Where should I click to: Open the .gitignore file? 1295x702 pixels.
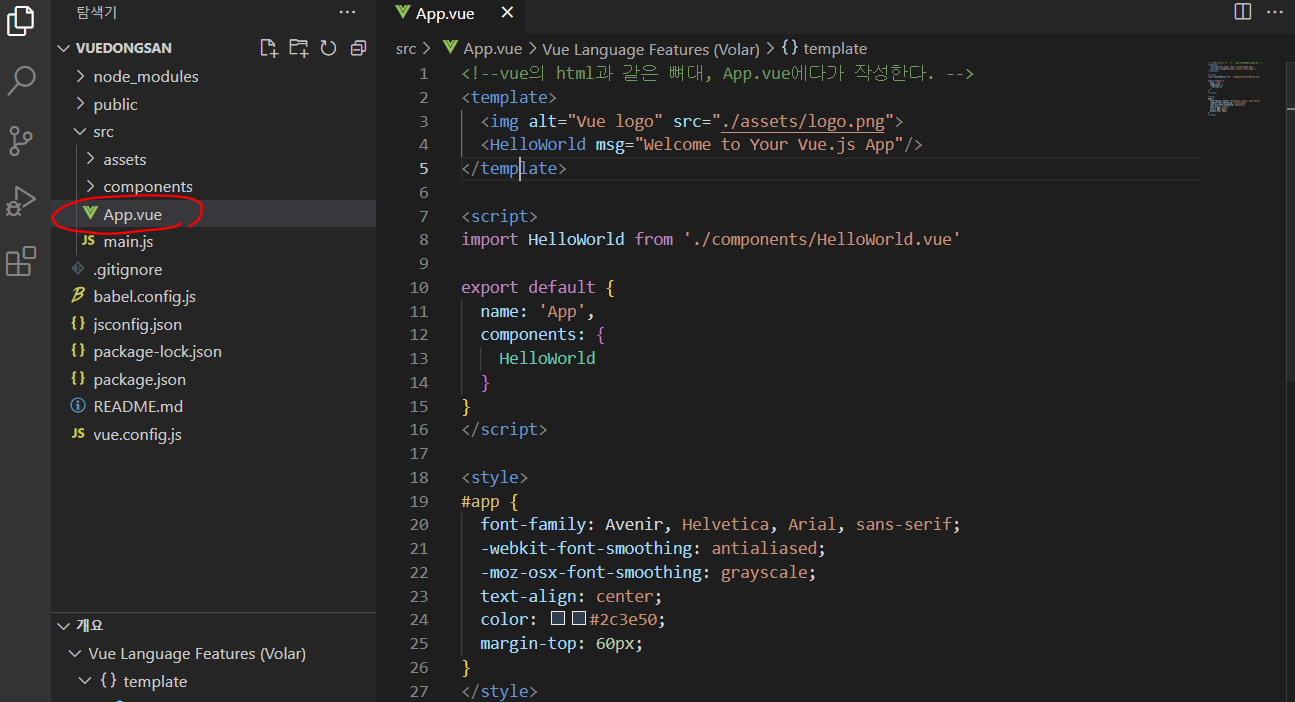pyautogui.click(x=213, y=269)
